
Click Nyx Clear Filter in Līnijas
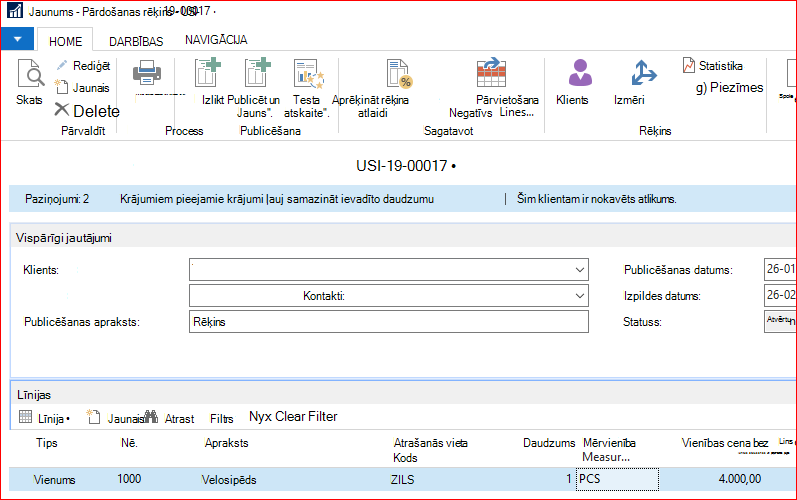[x=293, y=417]
